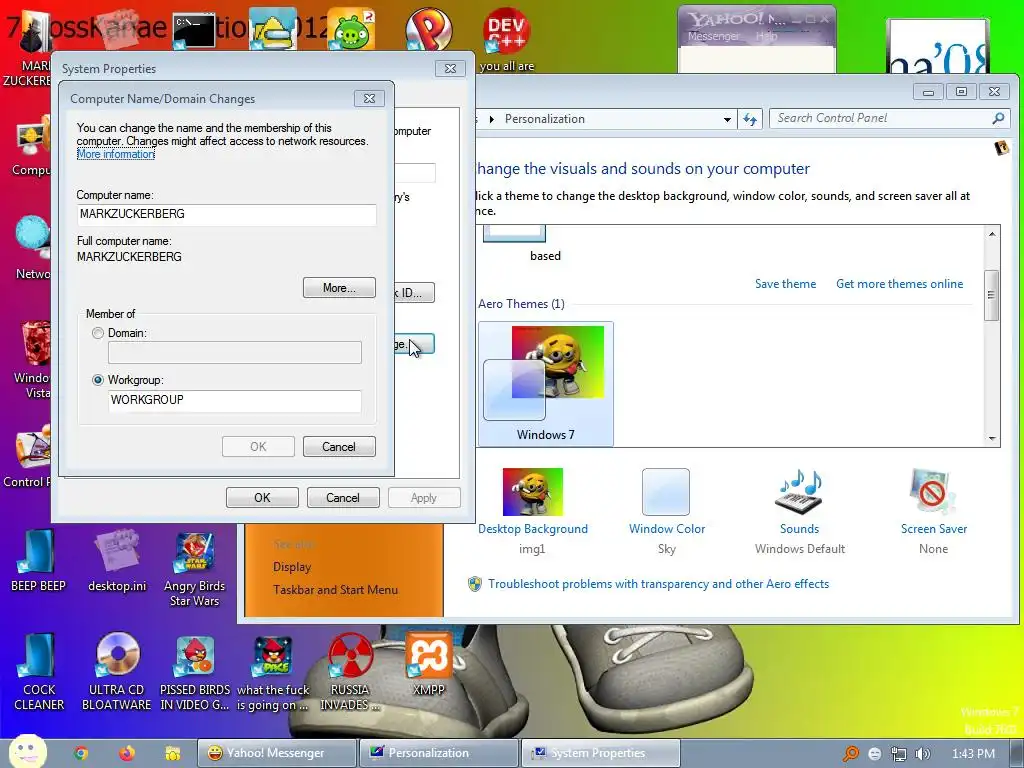The height and width of the screenshot is (768, 1024).
Task: Click the Start button smiley orb
Action: 27,752
